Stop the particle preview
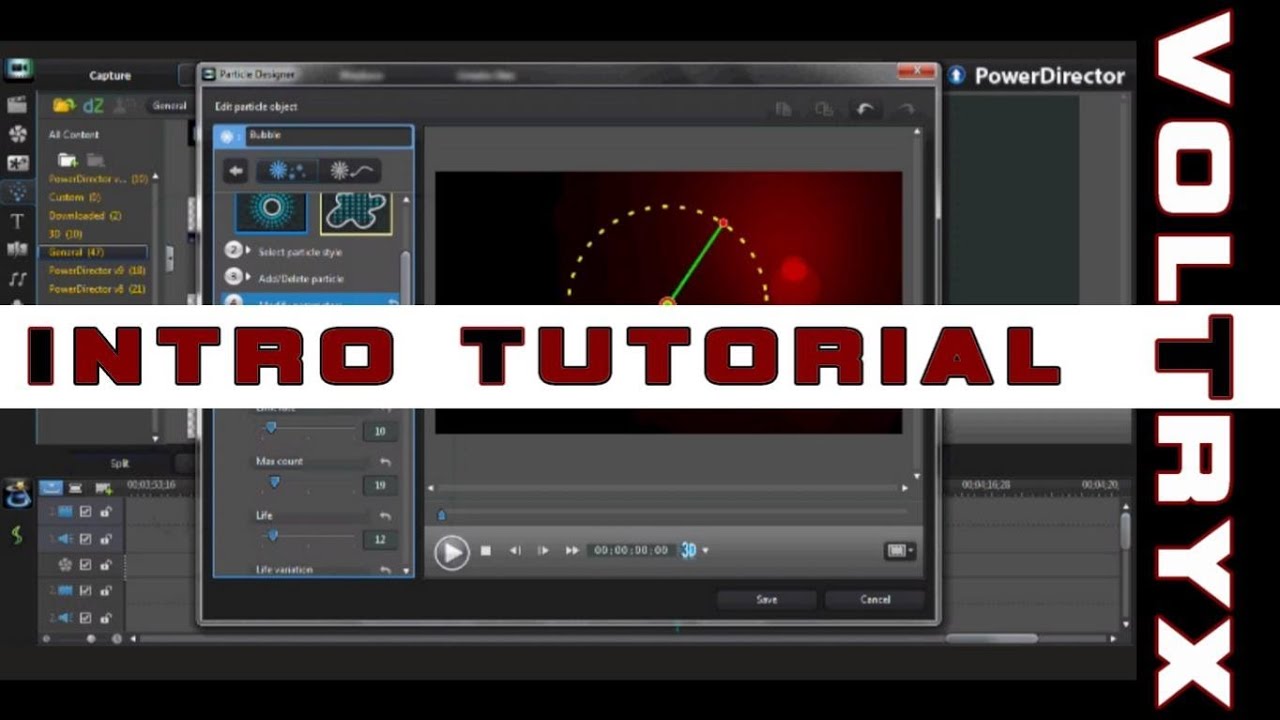 pos(486,550)
